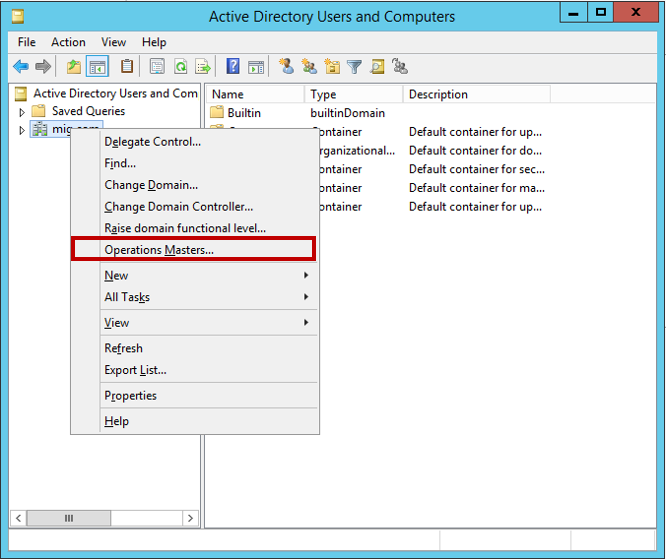Create a new user with toolbar icon

click(286, 67)
